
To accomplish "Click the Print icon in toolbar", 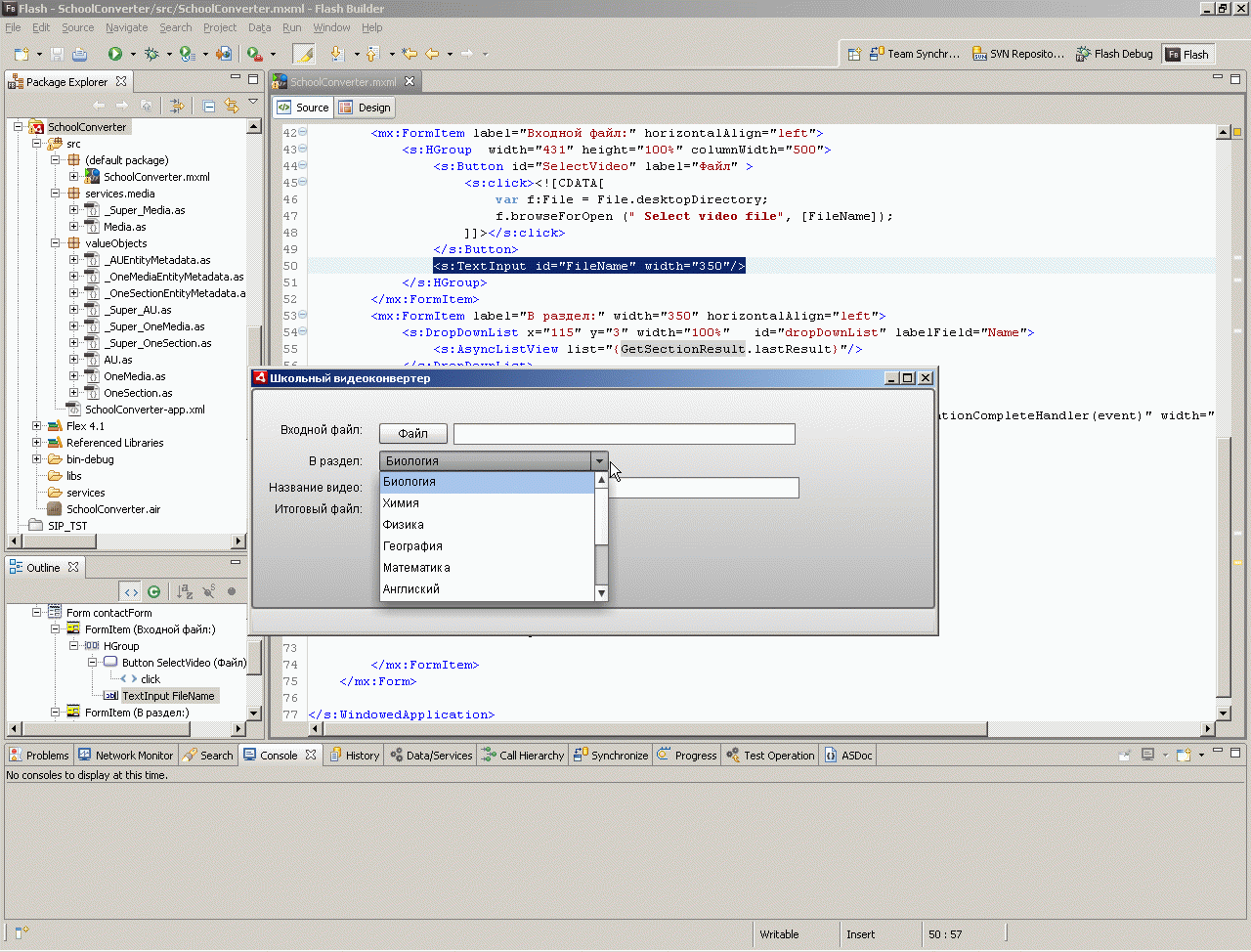I will point(80,54).
